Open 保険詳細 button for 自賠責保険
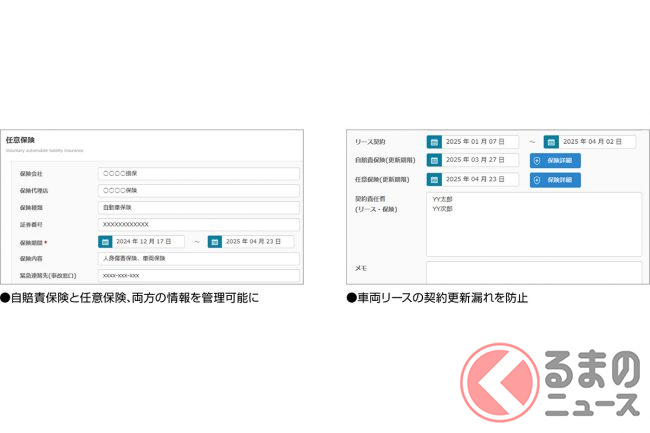The height and width of the screenshot is (433, 650). (x=555, y=160)
